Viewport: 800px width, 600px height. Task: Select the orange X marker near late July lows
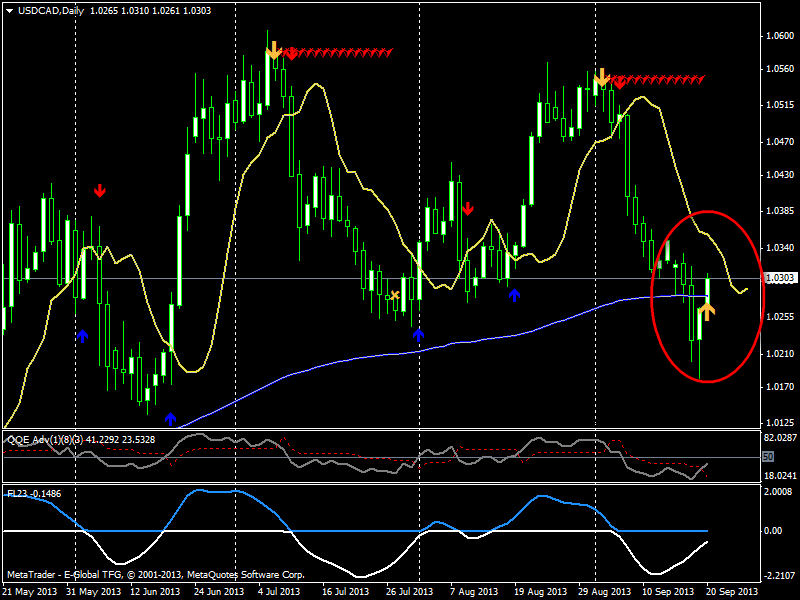[x=395, y=295]
